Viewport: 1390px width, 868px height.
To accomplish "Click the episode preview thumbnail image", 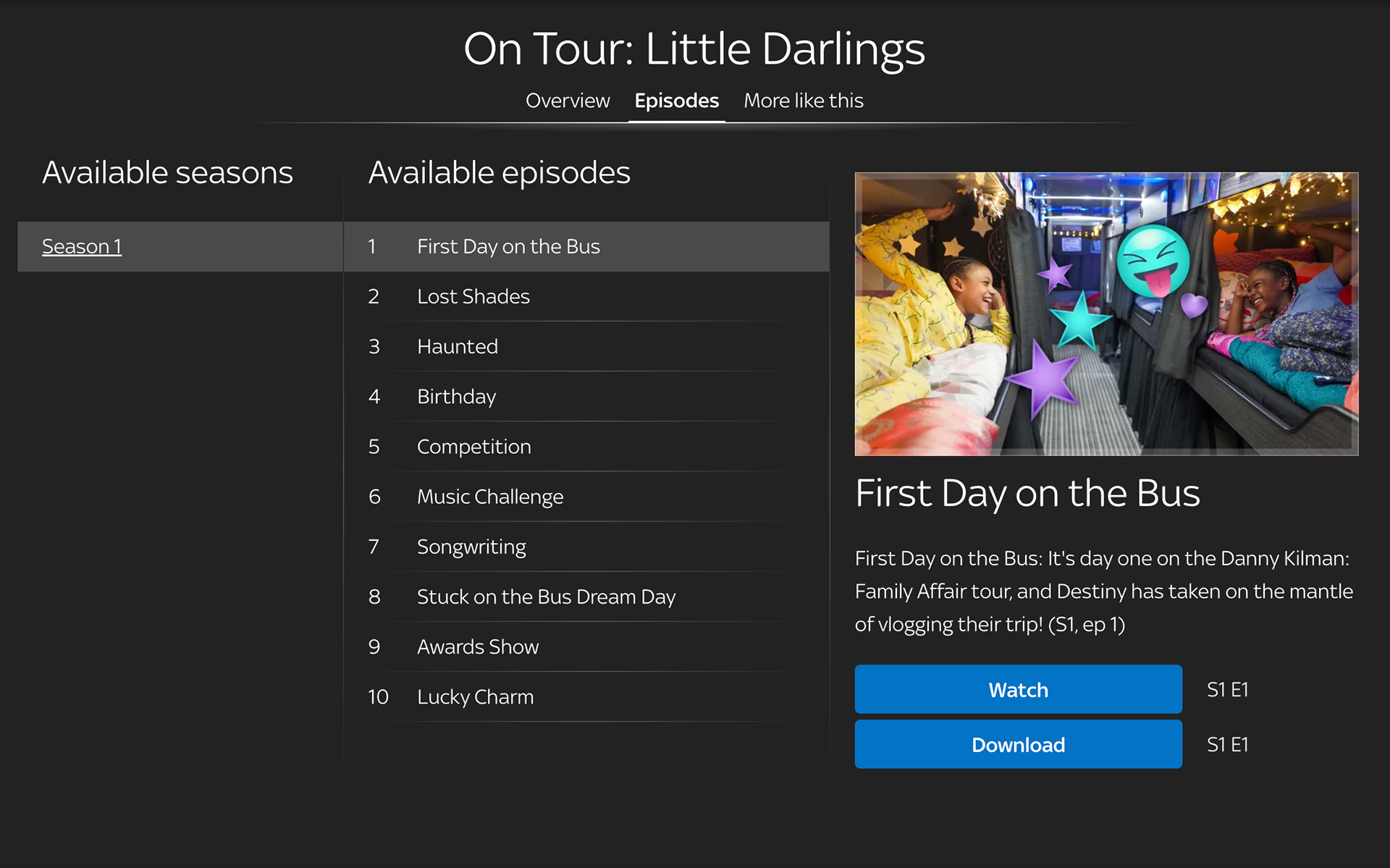I will [1105, 313].
